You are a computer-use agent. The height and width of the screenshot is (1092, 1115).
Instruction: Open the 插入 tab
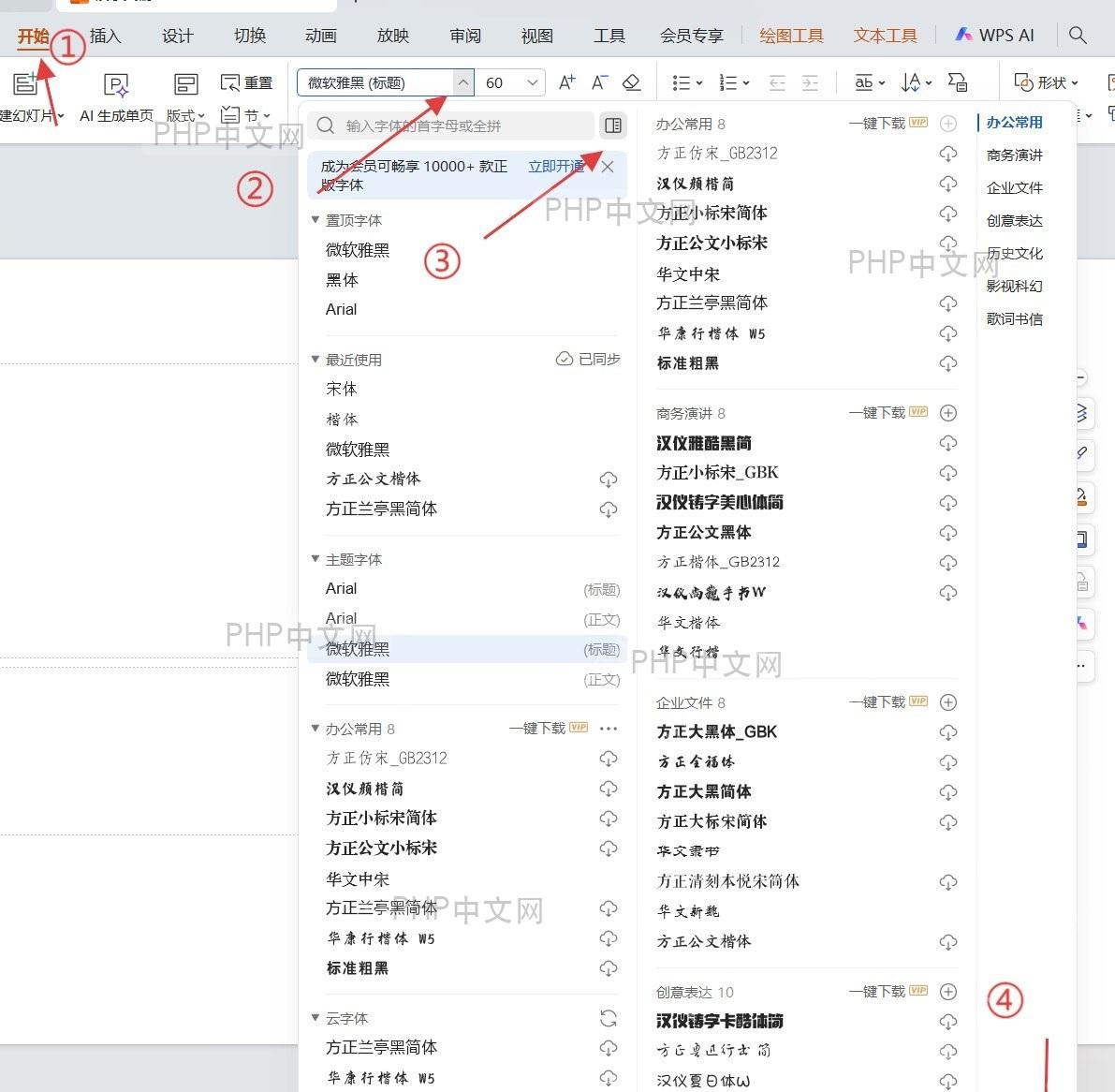[x=105, y=35]
